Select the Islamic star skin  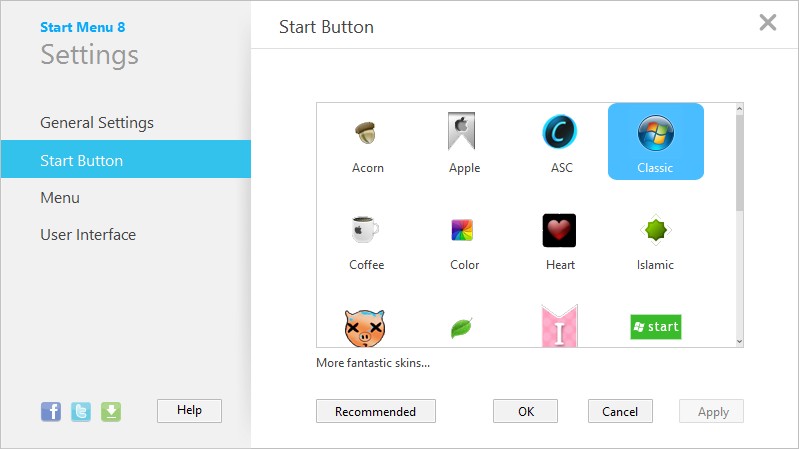point(655,240)
